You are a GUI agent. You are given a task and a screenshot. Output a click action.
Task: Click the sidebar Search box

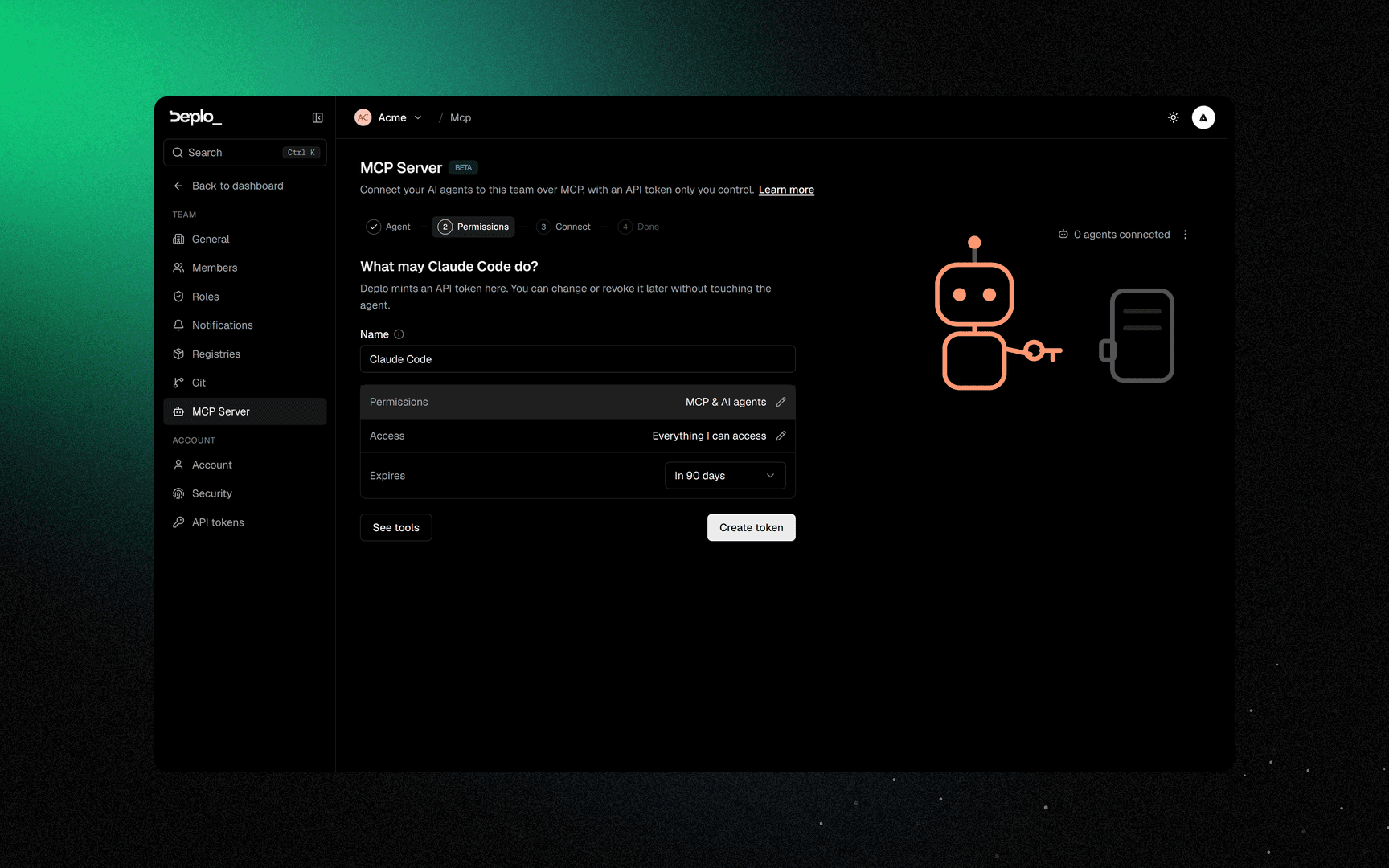245,153
